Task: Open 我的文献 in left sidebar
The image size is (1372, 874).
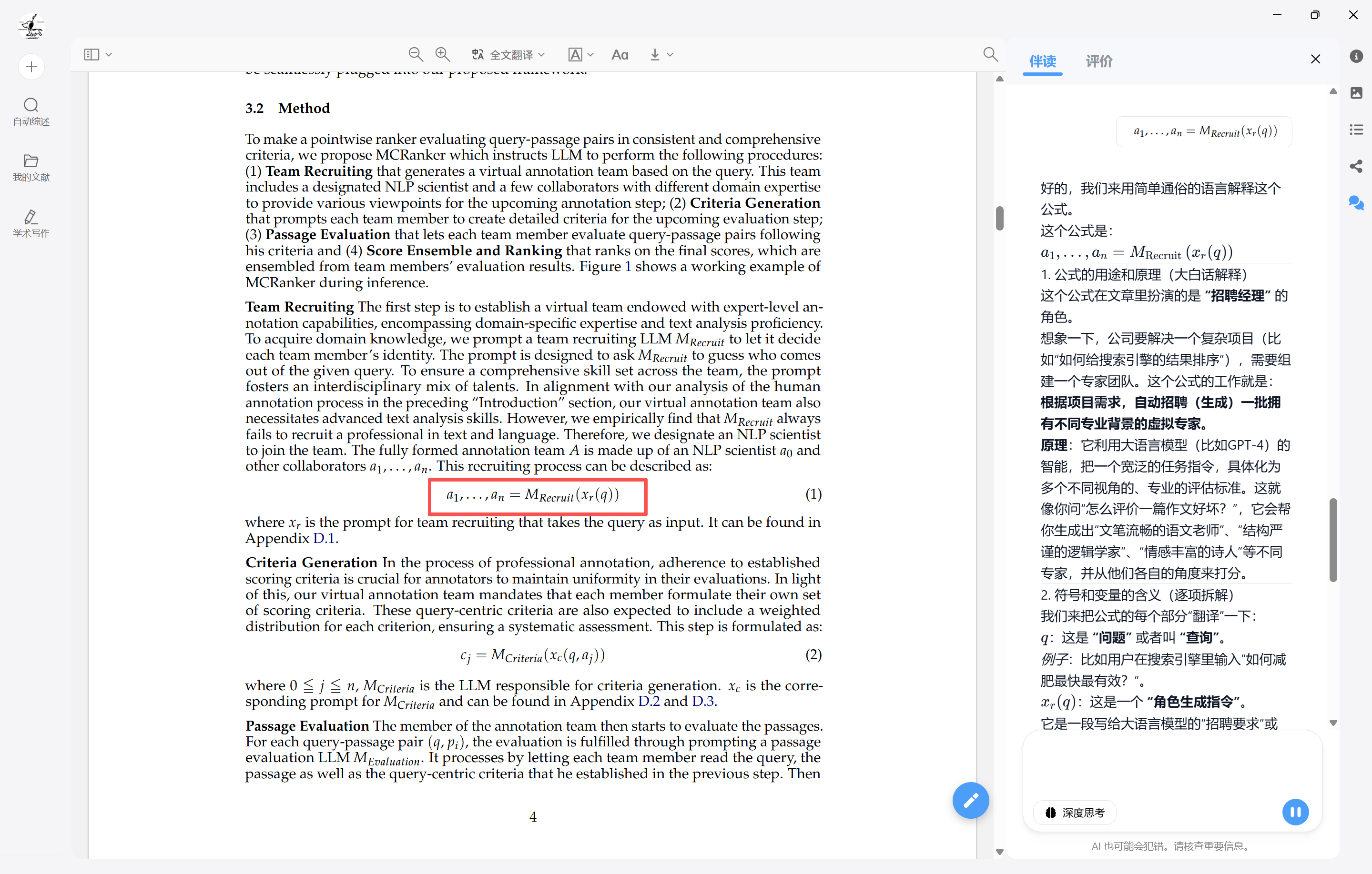Action: click(x=31, y=167)
